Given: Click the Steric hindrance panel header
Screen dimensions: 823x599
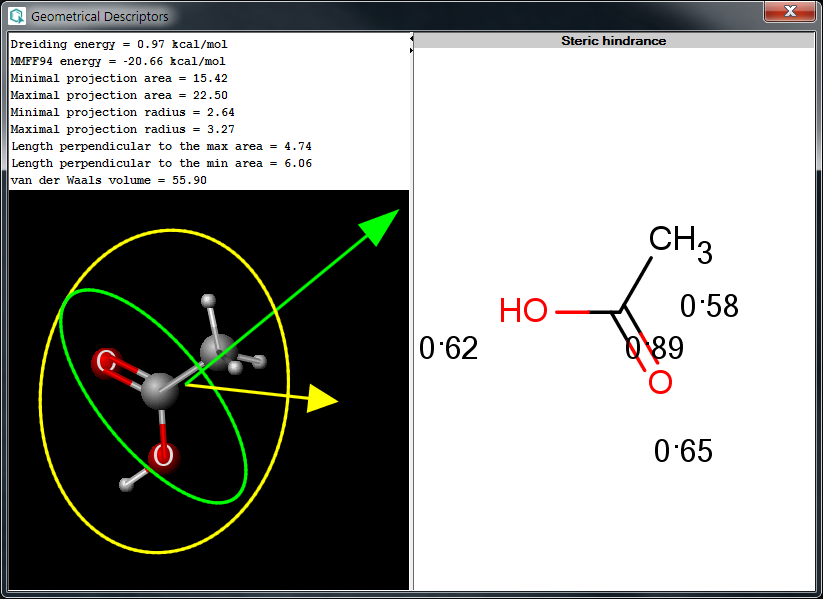Looking at the screenshot, I should click(x=613, y=41).
